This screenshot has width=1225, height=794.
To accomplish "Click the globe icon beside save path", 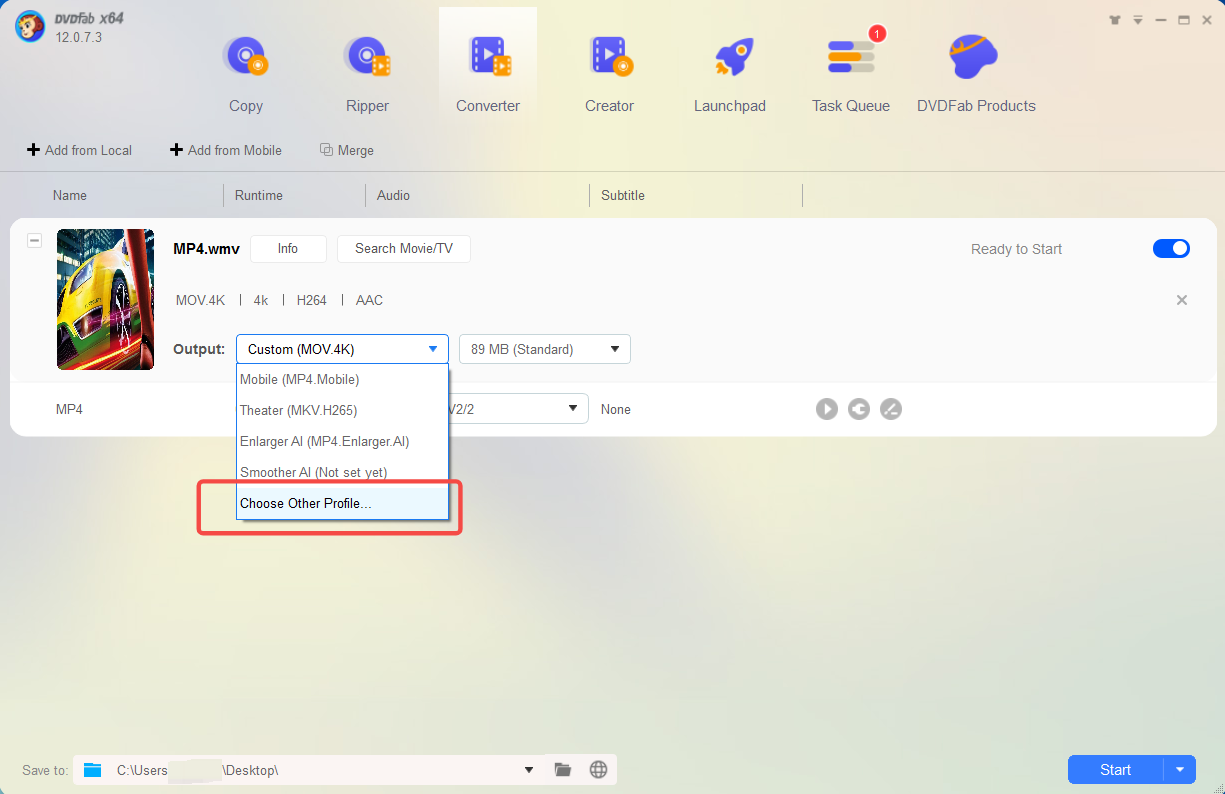I will 599,769.
